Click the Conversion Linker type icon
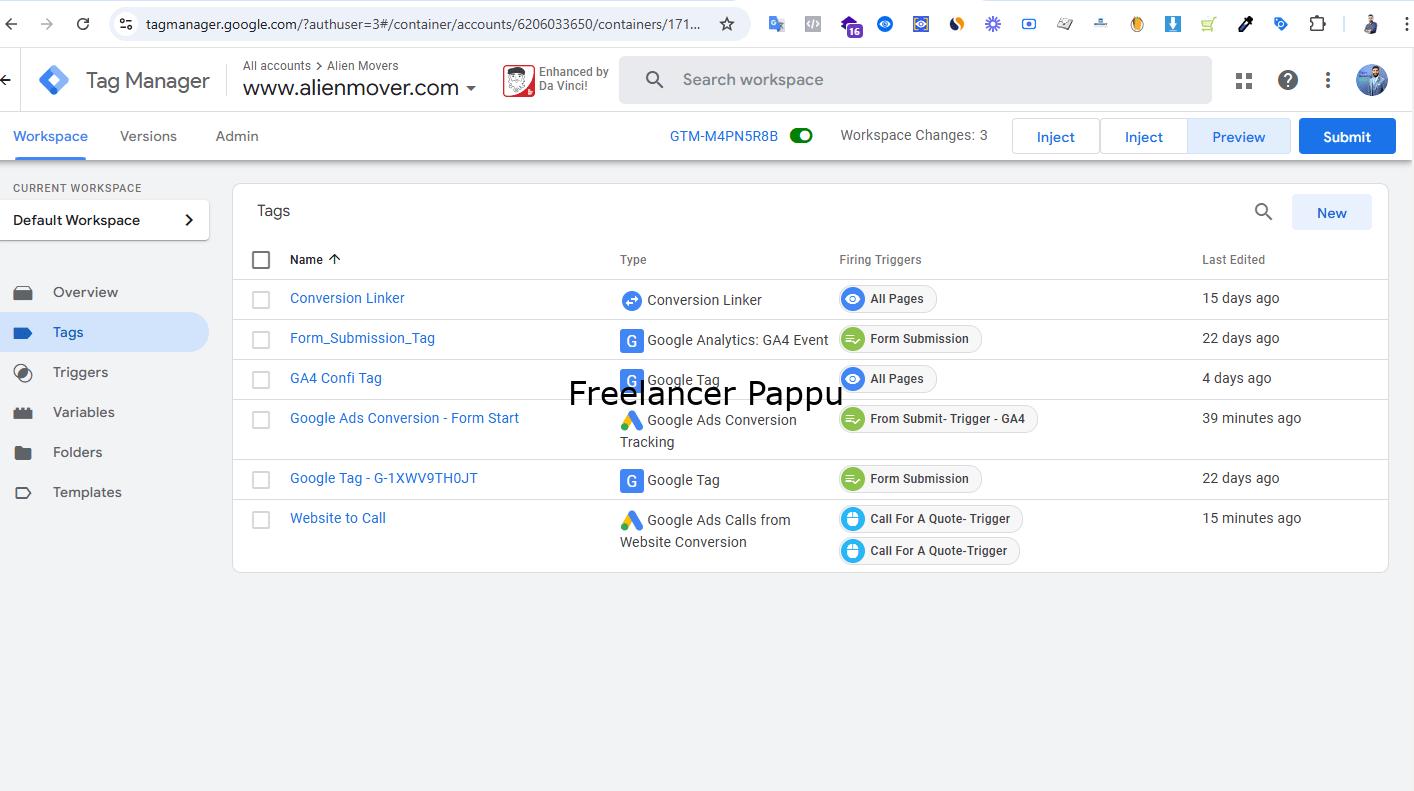 coord(631,300)
